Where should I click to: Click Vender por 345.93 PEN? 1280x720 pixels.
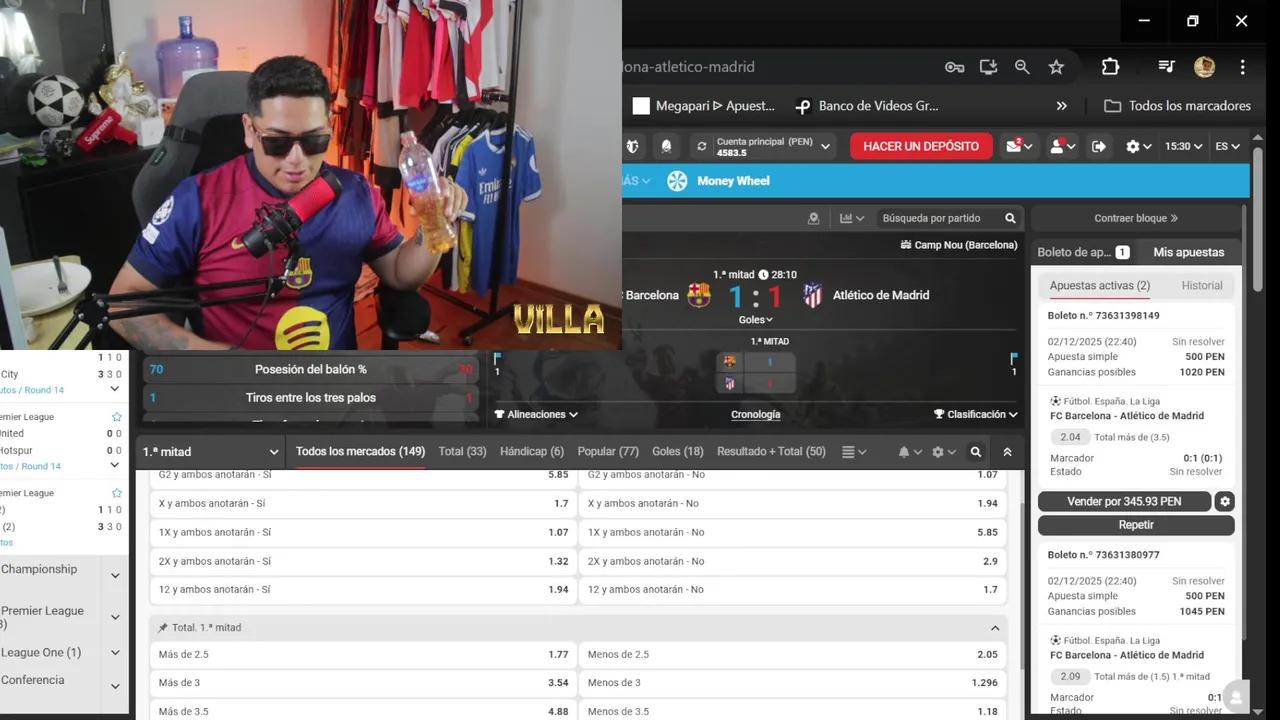pos(1124,502)
